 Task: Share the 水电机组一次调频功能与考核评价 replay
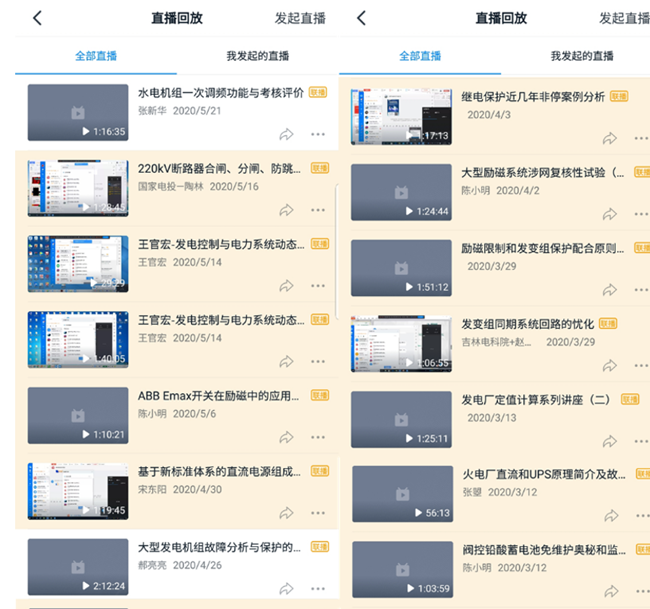pyautogui.click(x=287, y=134)
